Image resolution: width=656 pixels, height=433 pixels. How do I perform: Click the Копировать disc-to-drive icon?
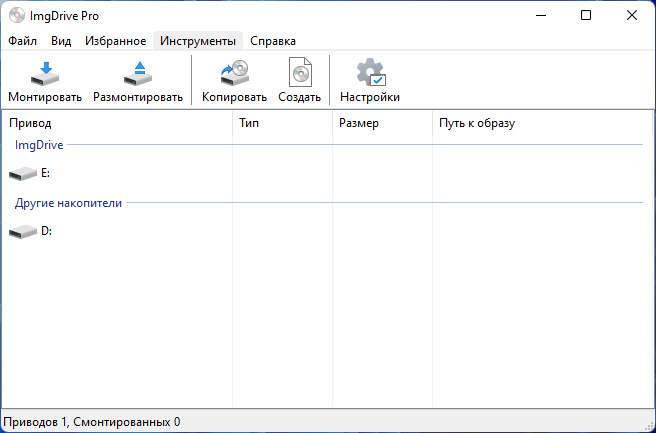235,74
